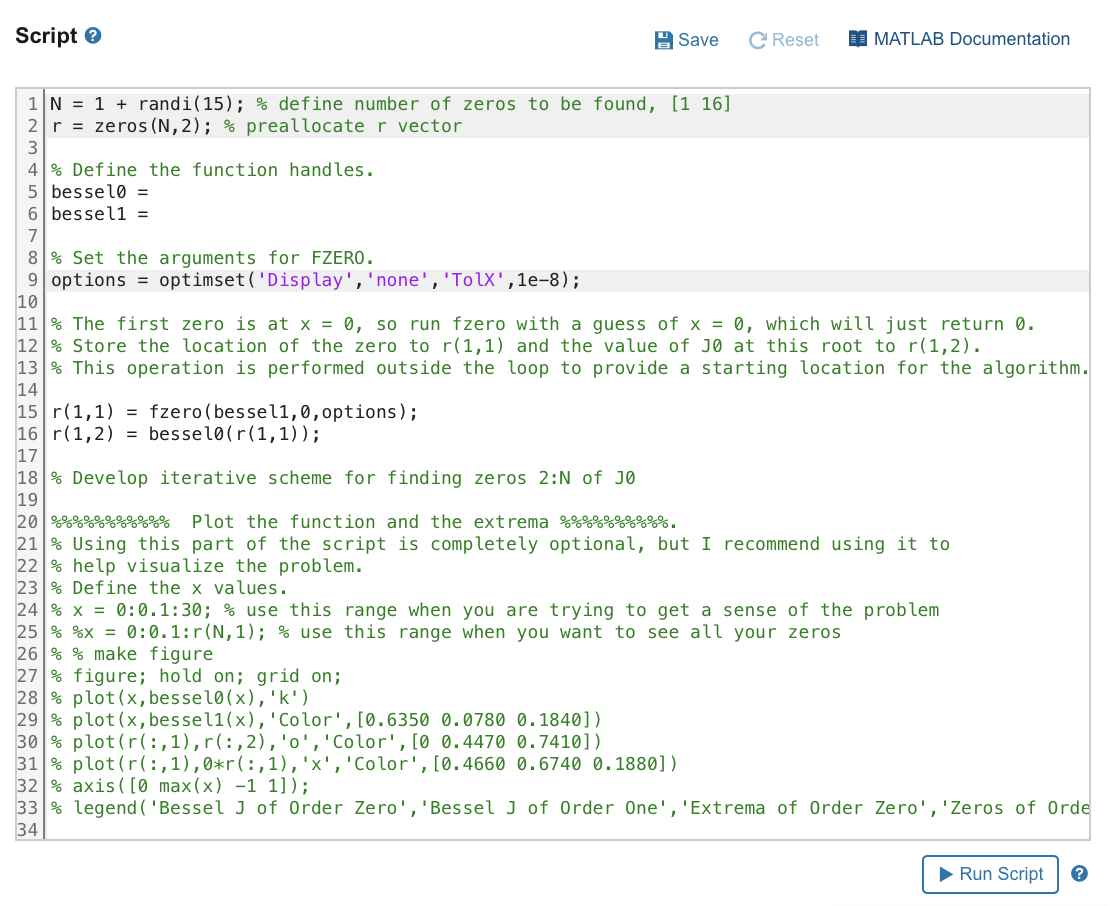
Task: Click line number 34 in the gutter
Action: pos(28,830)
